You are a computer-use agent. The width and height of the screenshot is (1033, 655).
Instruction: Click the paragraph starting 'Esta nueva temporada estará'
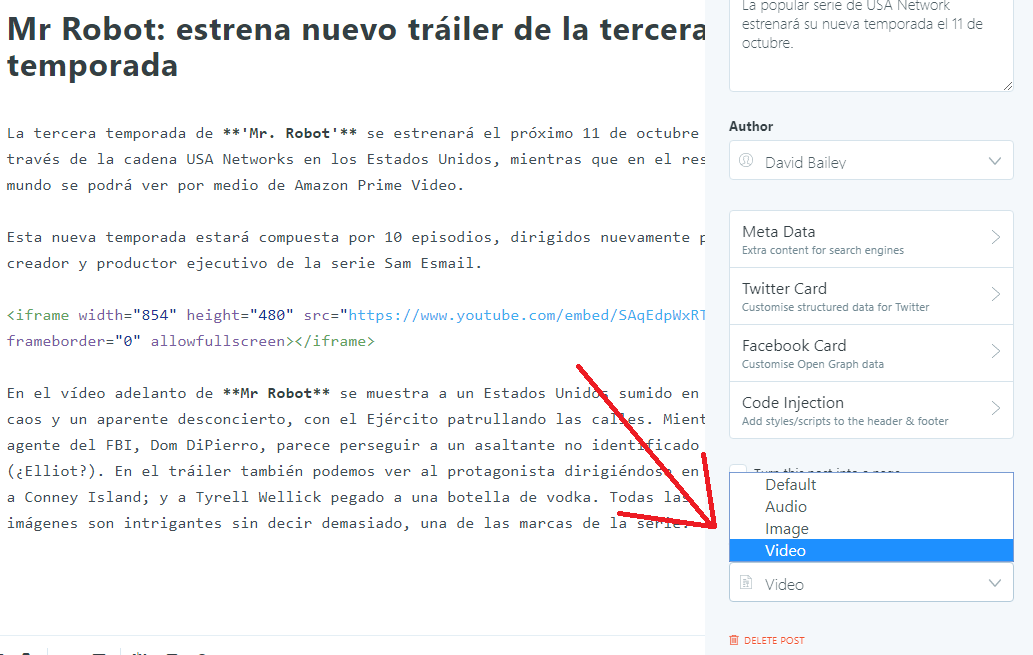pyautogui.click(x=356, y=250)
